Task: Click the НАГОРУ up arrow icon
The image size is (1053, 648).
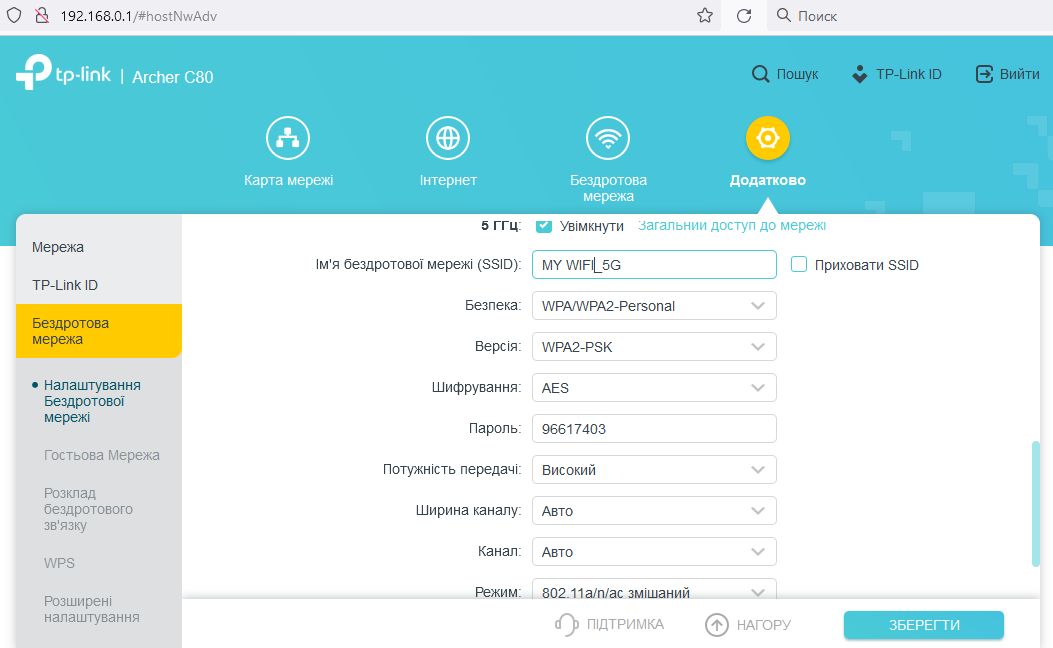Action: (x=717, y=624)
